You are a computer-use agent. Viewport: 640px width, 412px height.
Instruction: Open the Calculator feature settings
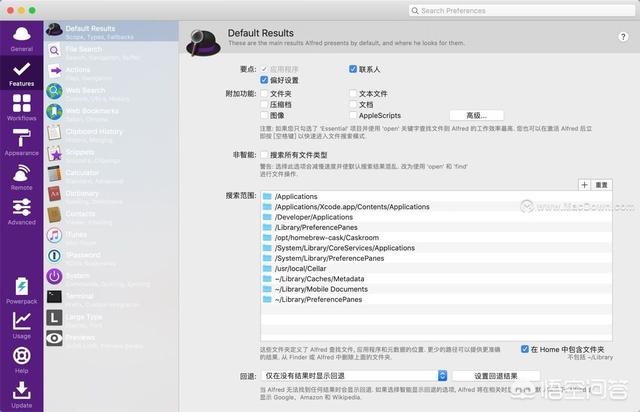point(84,176)
